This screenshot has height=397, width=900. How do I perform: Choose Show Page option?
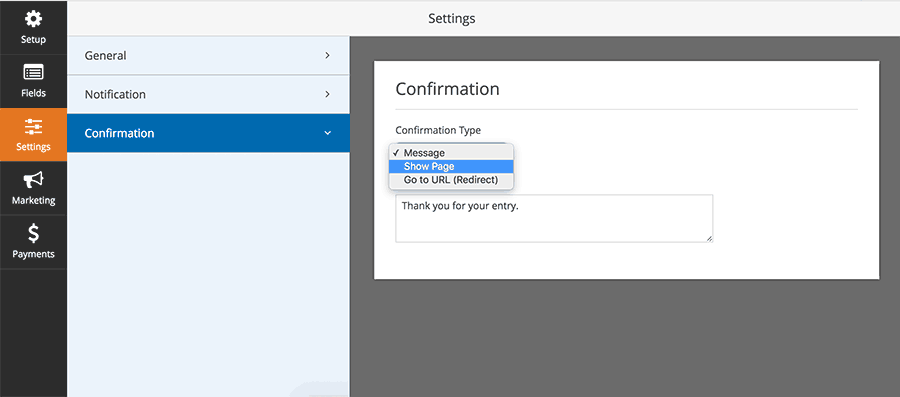pyautogui.click(x=451, y=166)
